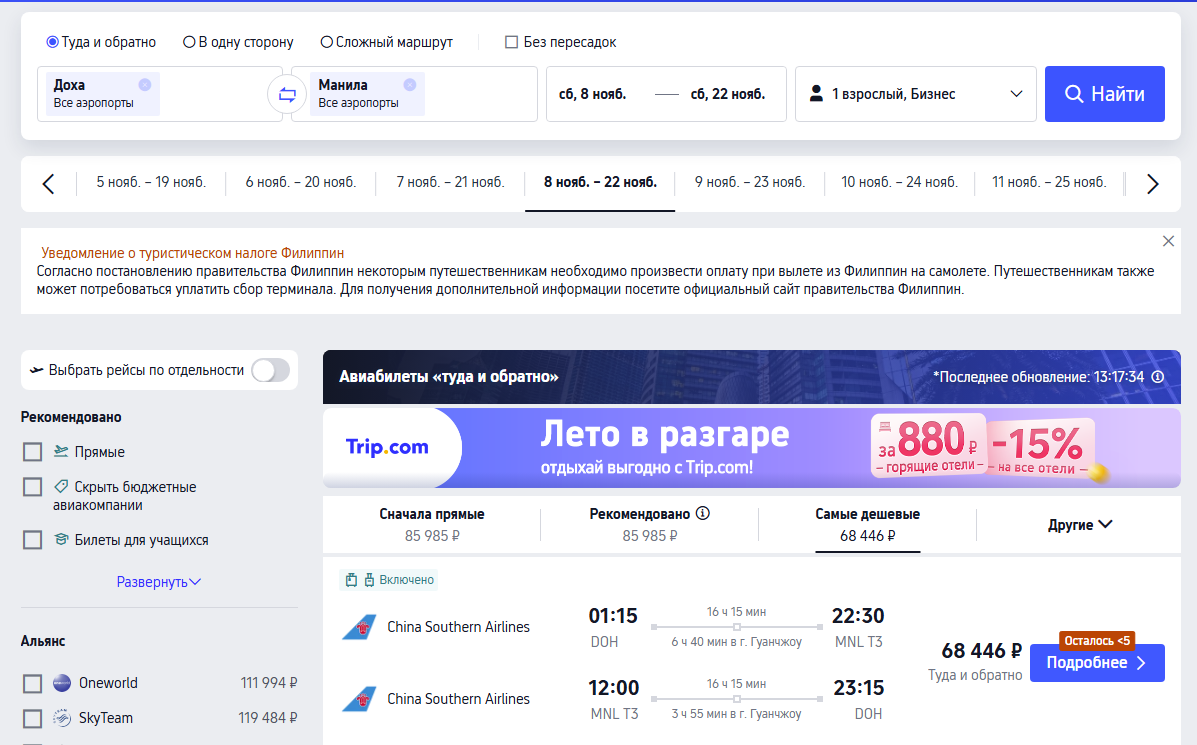Sort by Сначала прямые tab
Image resolution: width=1197 pixels, height=745 pixels.
coord(432,524)
